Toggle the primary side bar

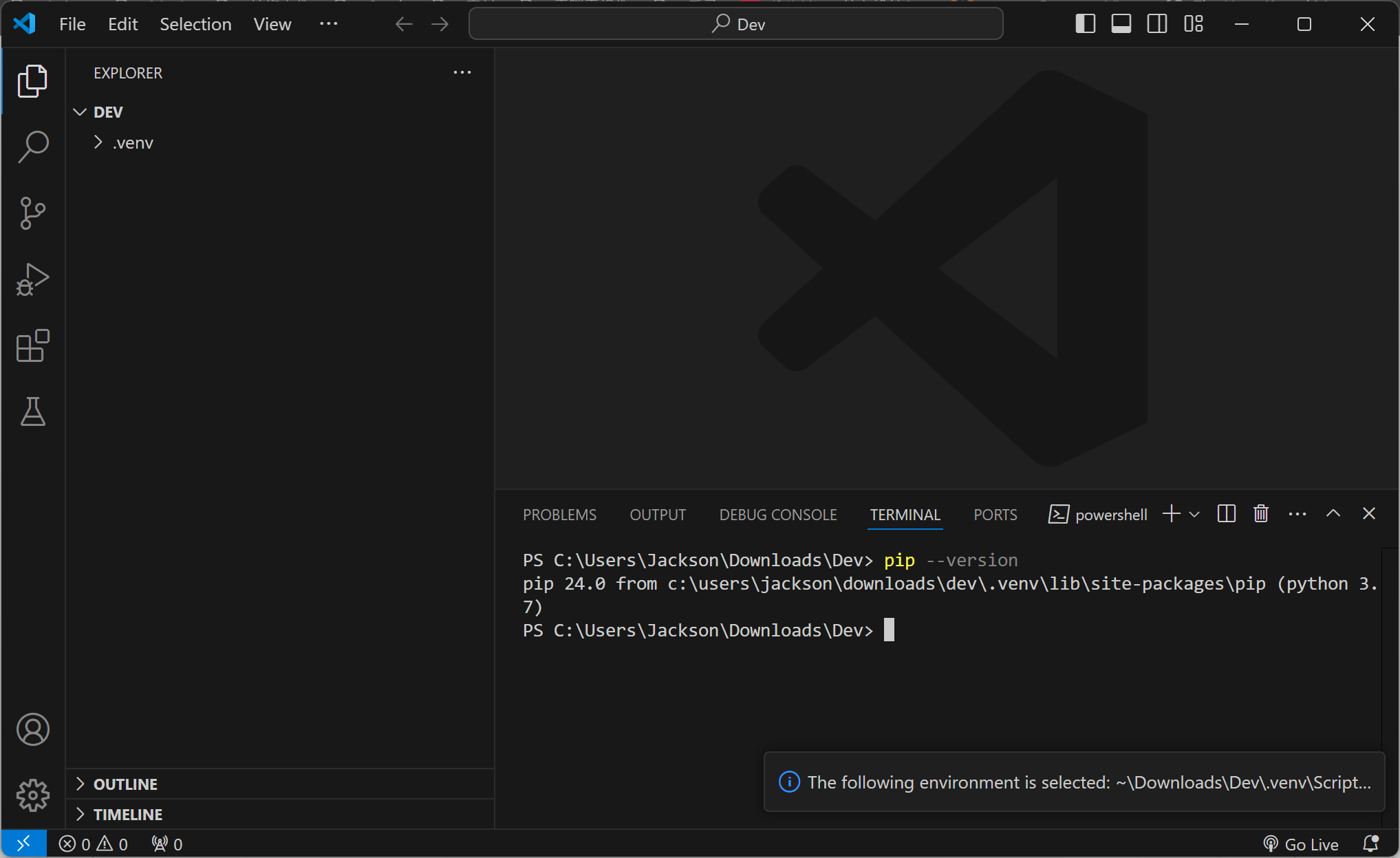coord(1085,24)
